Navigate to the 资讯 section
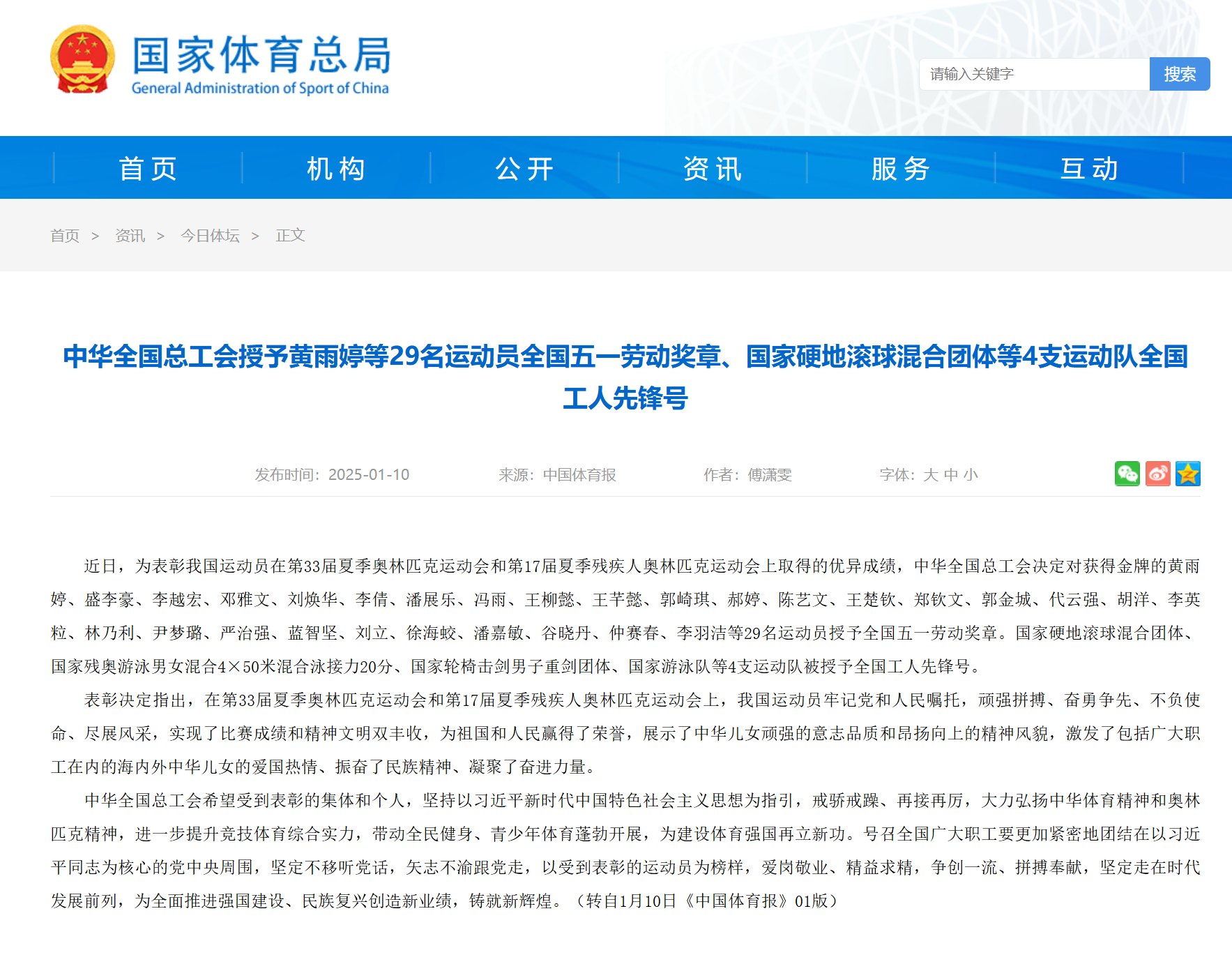This screenshot has height=978, width=1232. [x=712, y=167]
